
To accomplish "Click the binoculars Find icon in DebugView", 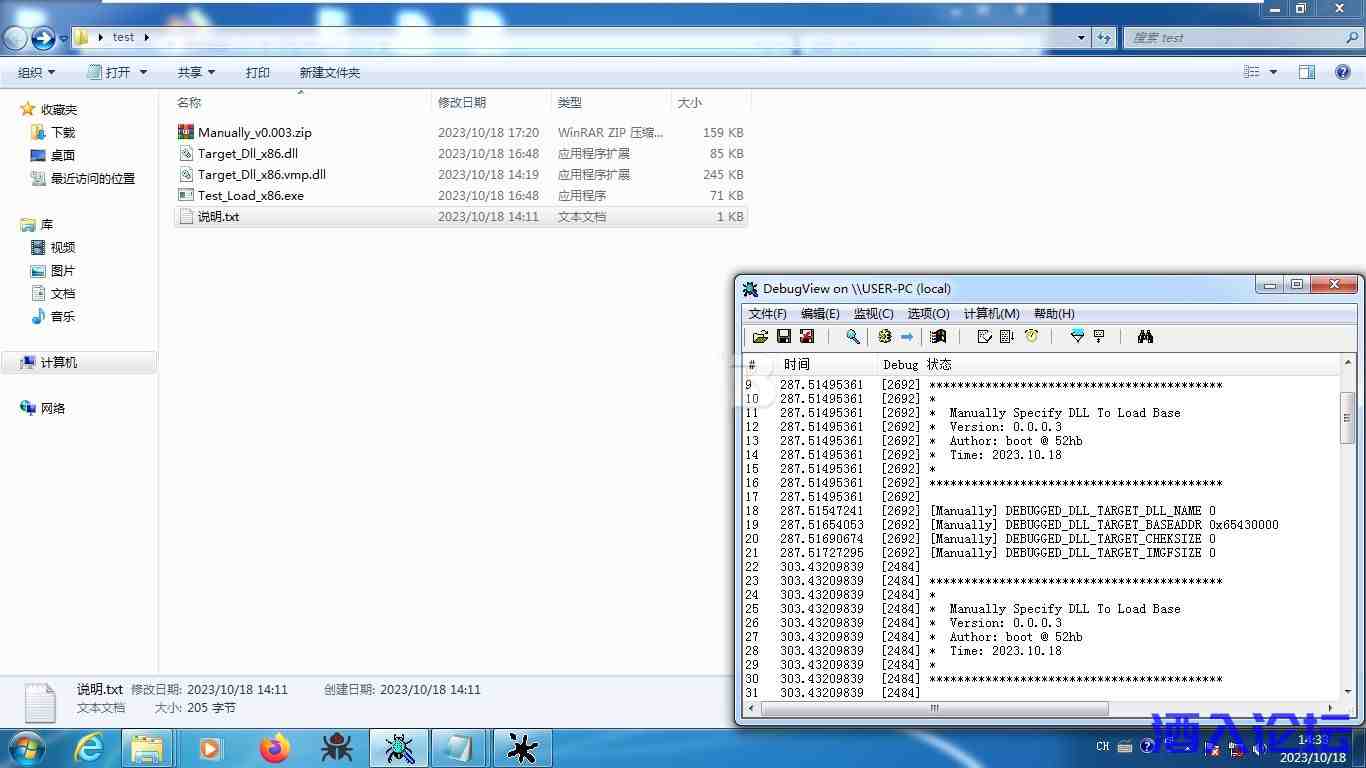I will 1145,337.
